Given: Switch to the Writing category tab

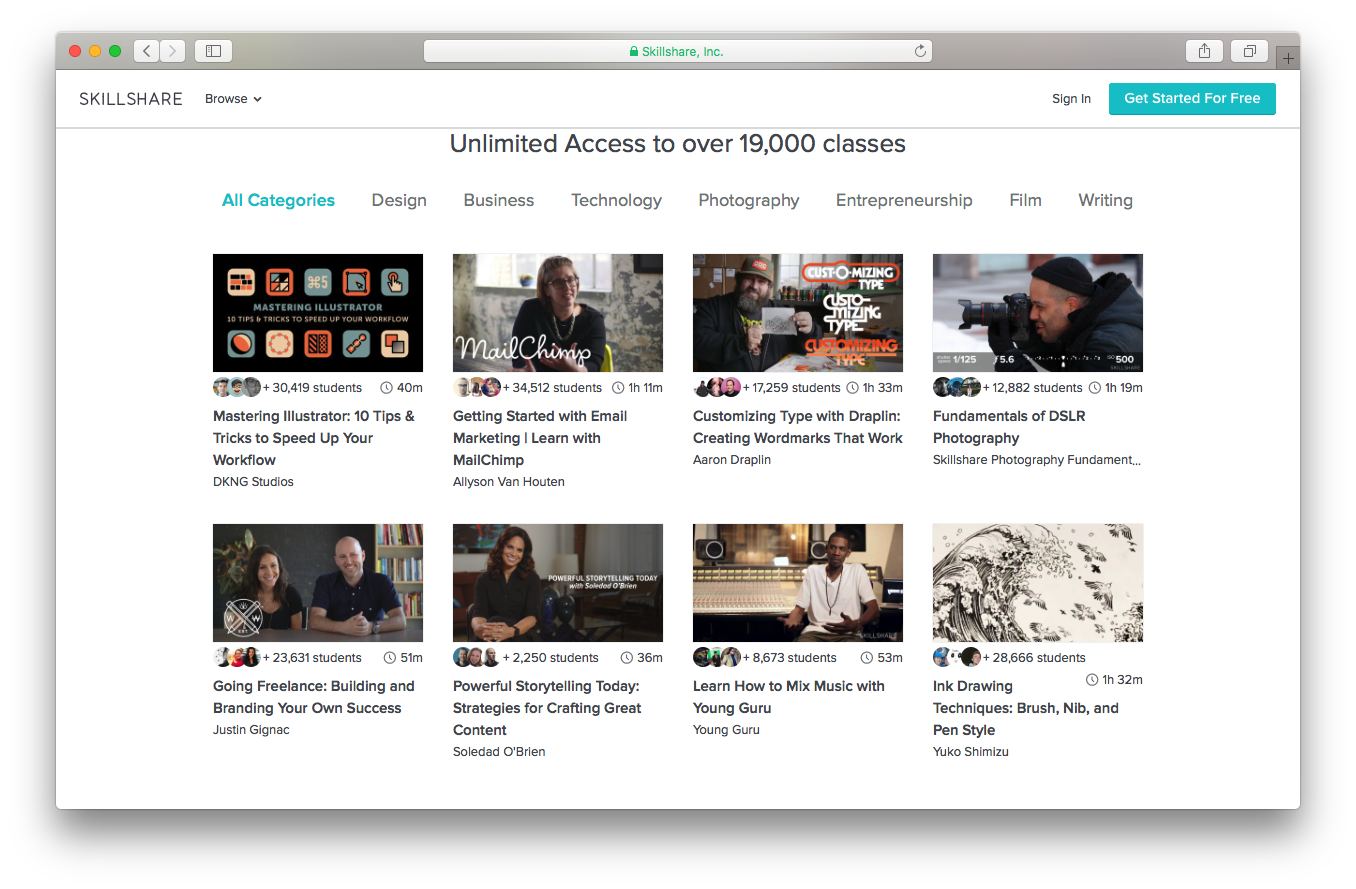Looking at the screenshot, I should tap(1105, 200).
